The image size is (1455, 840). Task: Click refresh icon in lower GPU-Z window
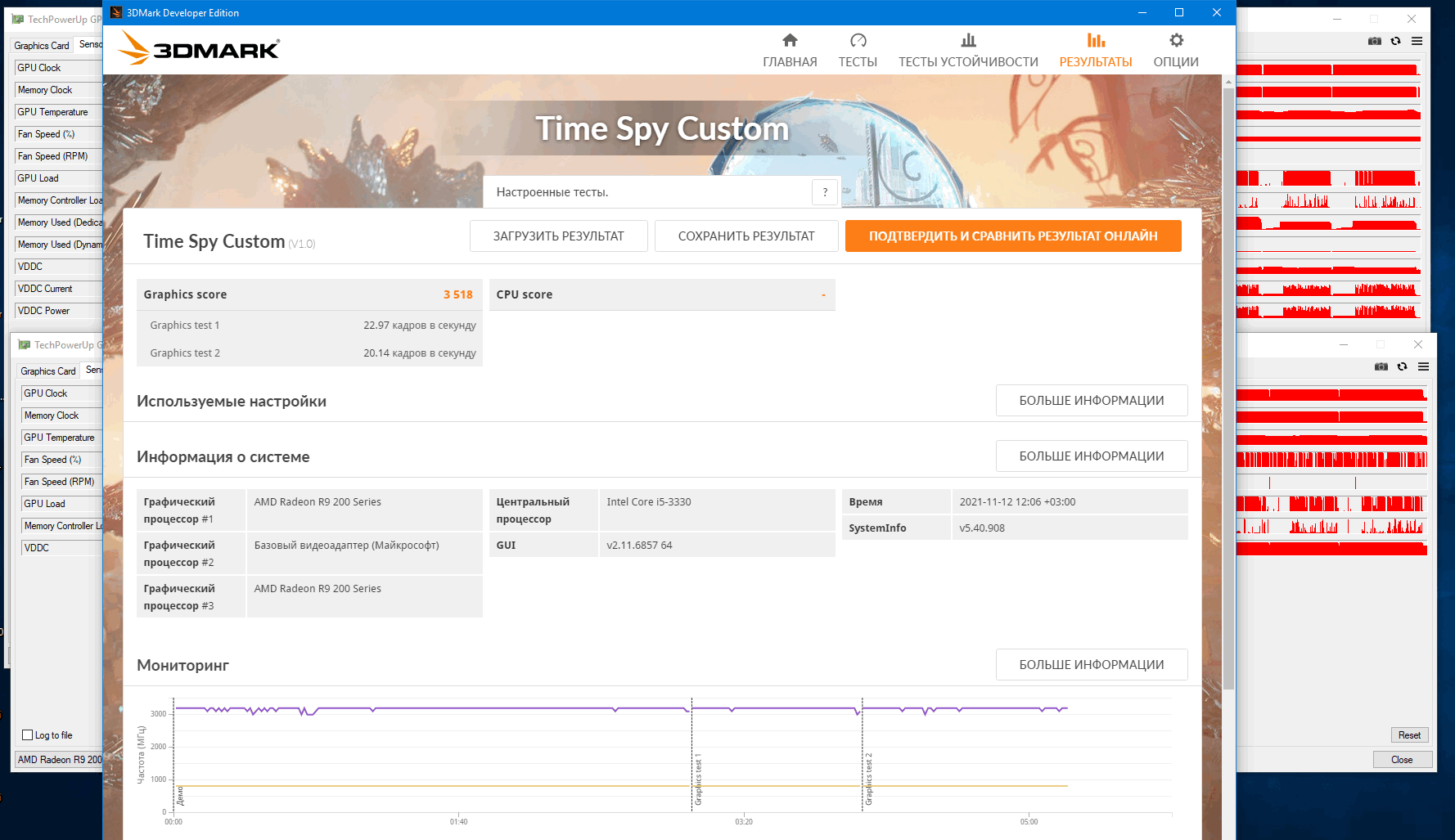(x=1403, y=366)
